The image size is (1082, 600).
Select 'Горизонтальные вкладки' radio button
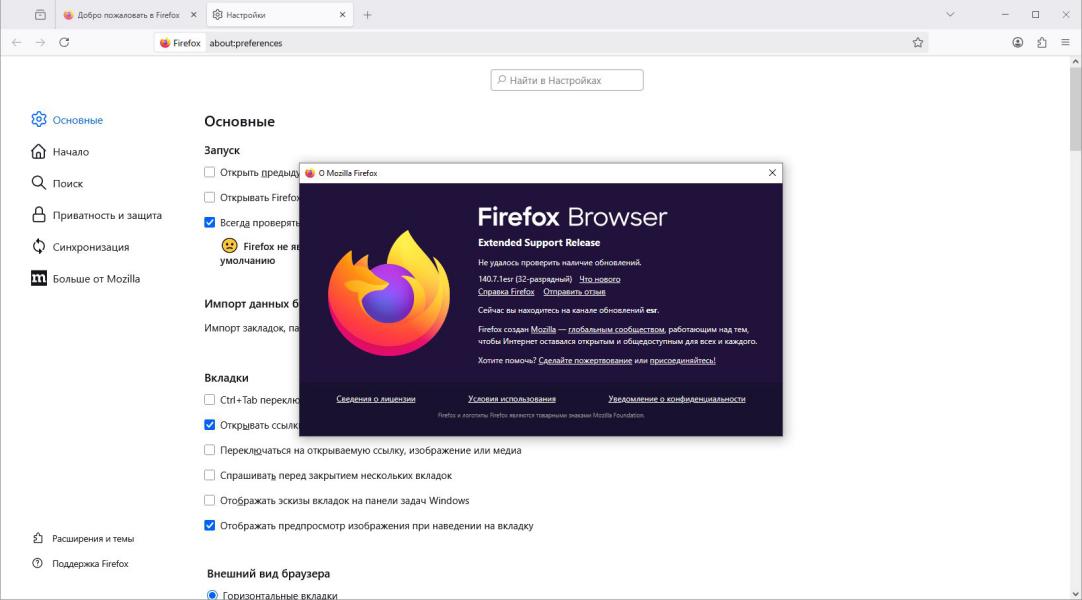tap(212, 596)
